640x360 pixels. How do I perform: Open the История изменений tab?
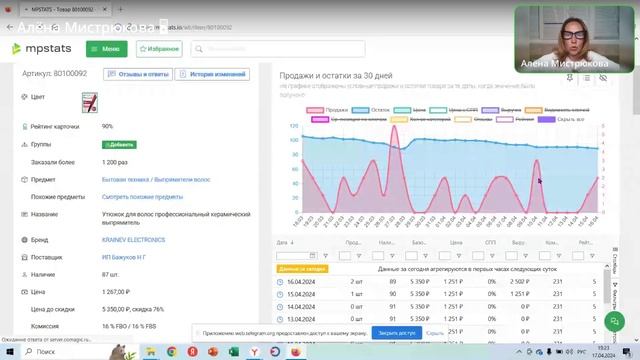click(212, 74)
